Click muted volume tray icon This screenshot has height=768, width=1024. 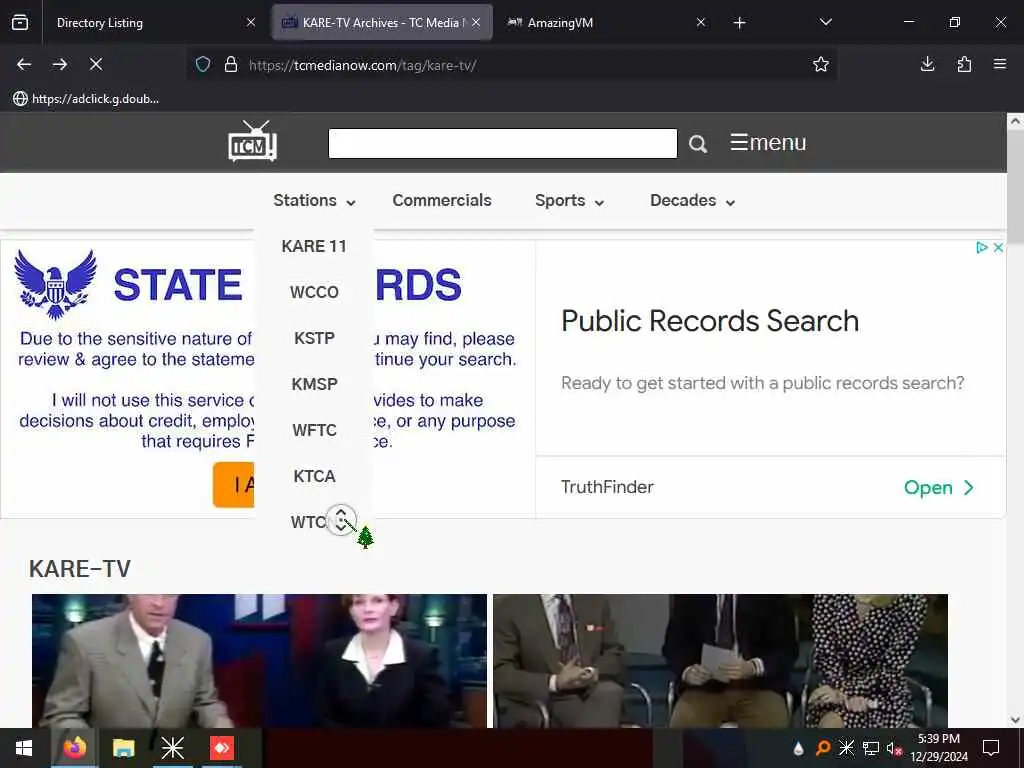point(894,748)
